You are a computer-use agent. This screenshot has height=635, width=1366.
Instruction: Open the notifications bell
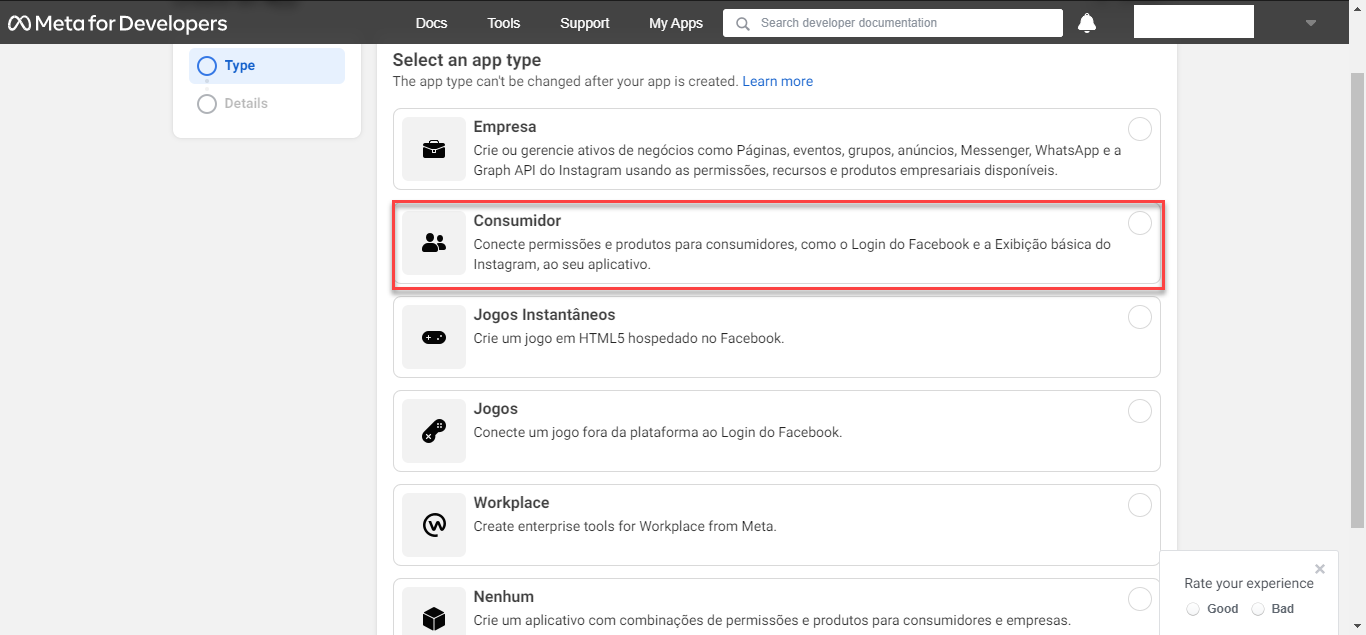(x=1087, y=23)
